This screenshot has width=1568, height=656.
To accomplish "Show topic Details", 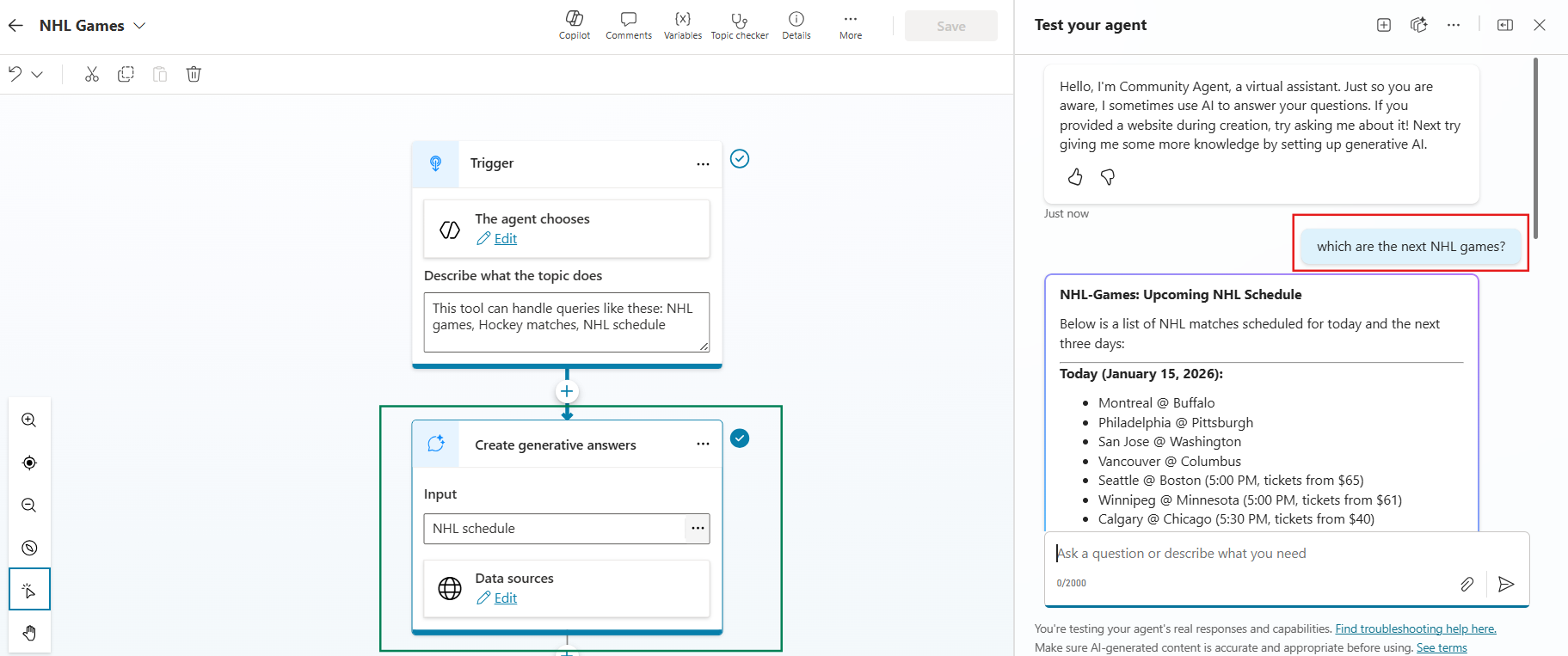I will [796, 25].
